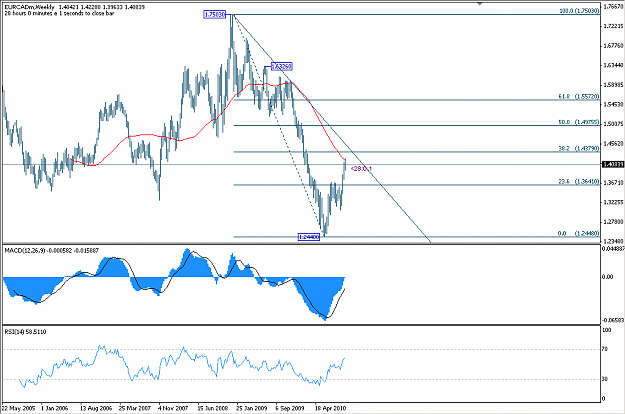The image size is (625, 414).
Task: Click the 4 Nov 2007 date label
Action: click(173, 408)
